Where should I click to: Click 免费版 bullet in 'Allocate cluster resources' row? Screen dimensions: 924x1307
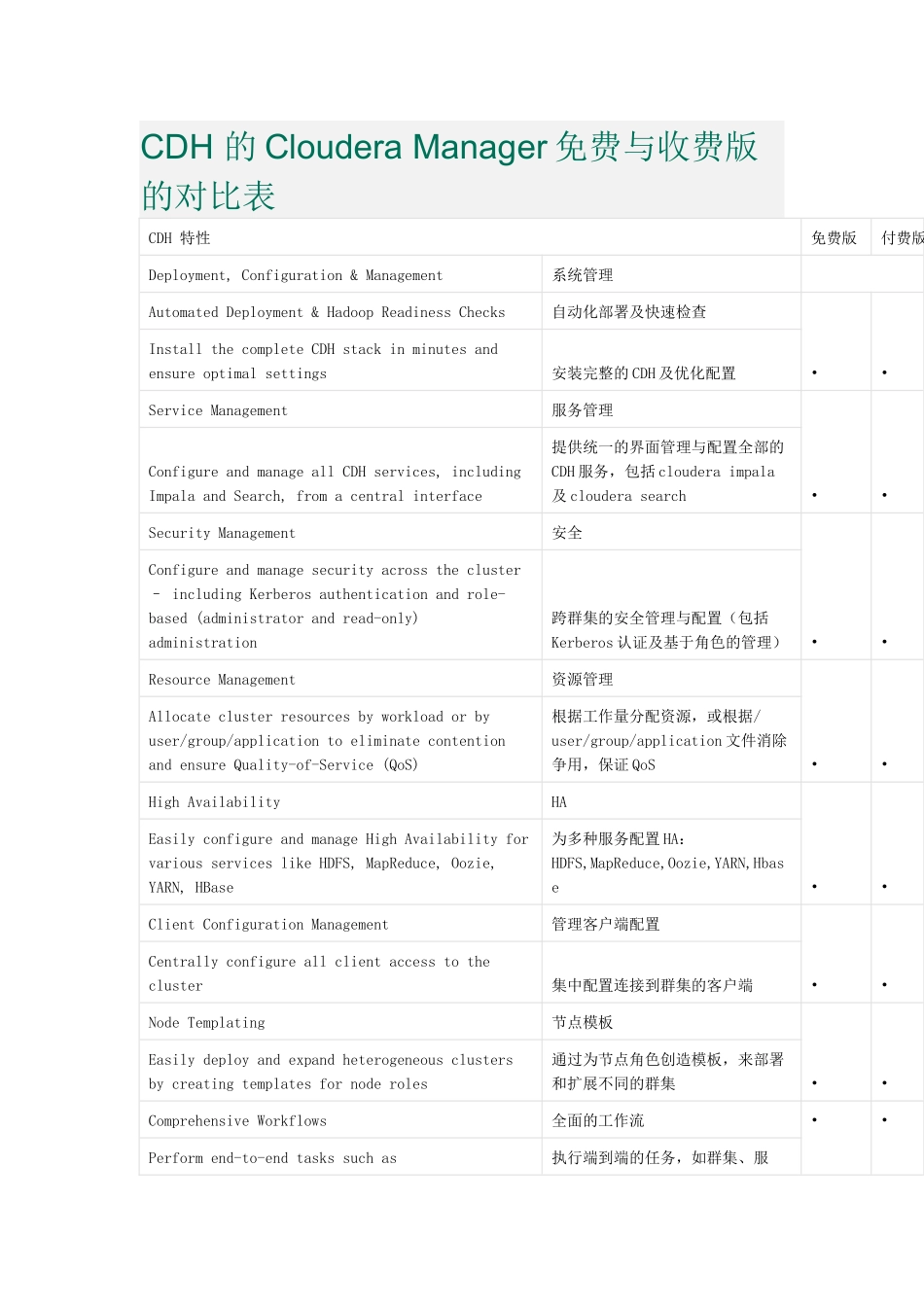click(x=815, y=765)
